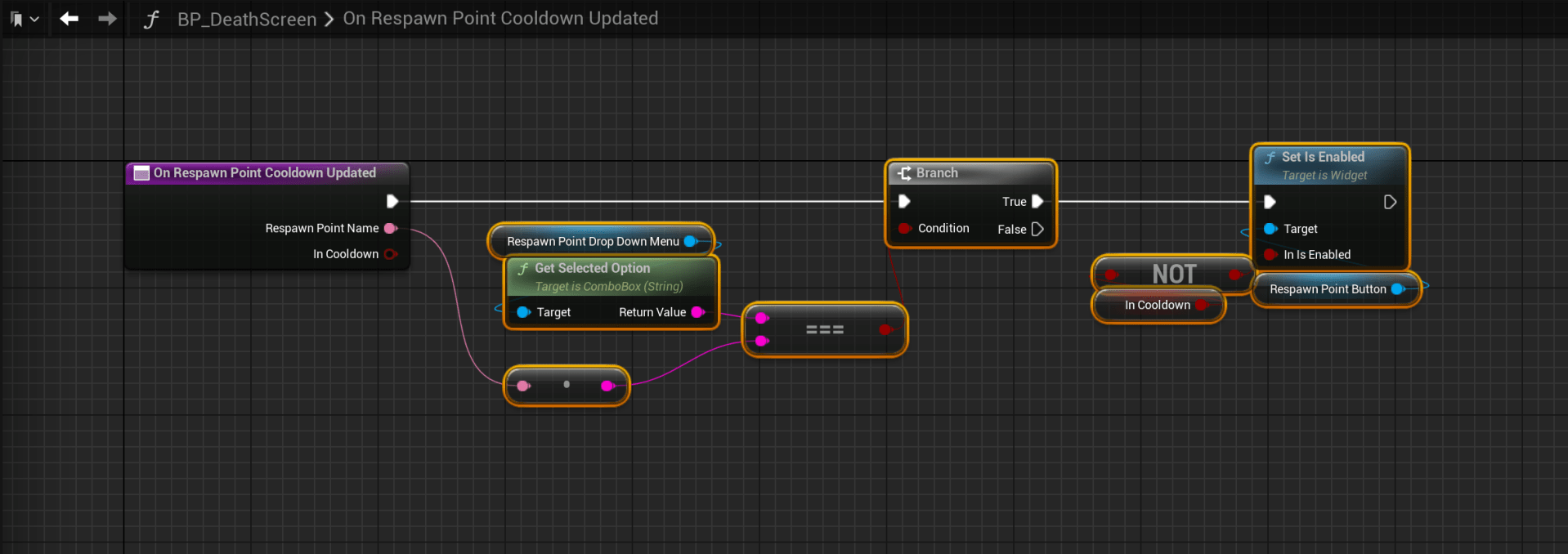Image resolution: width=1568 pixels, height=554 pixels.
Task: Click the Branch node exec input pin
Action: (904, 201)
